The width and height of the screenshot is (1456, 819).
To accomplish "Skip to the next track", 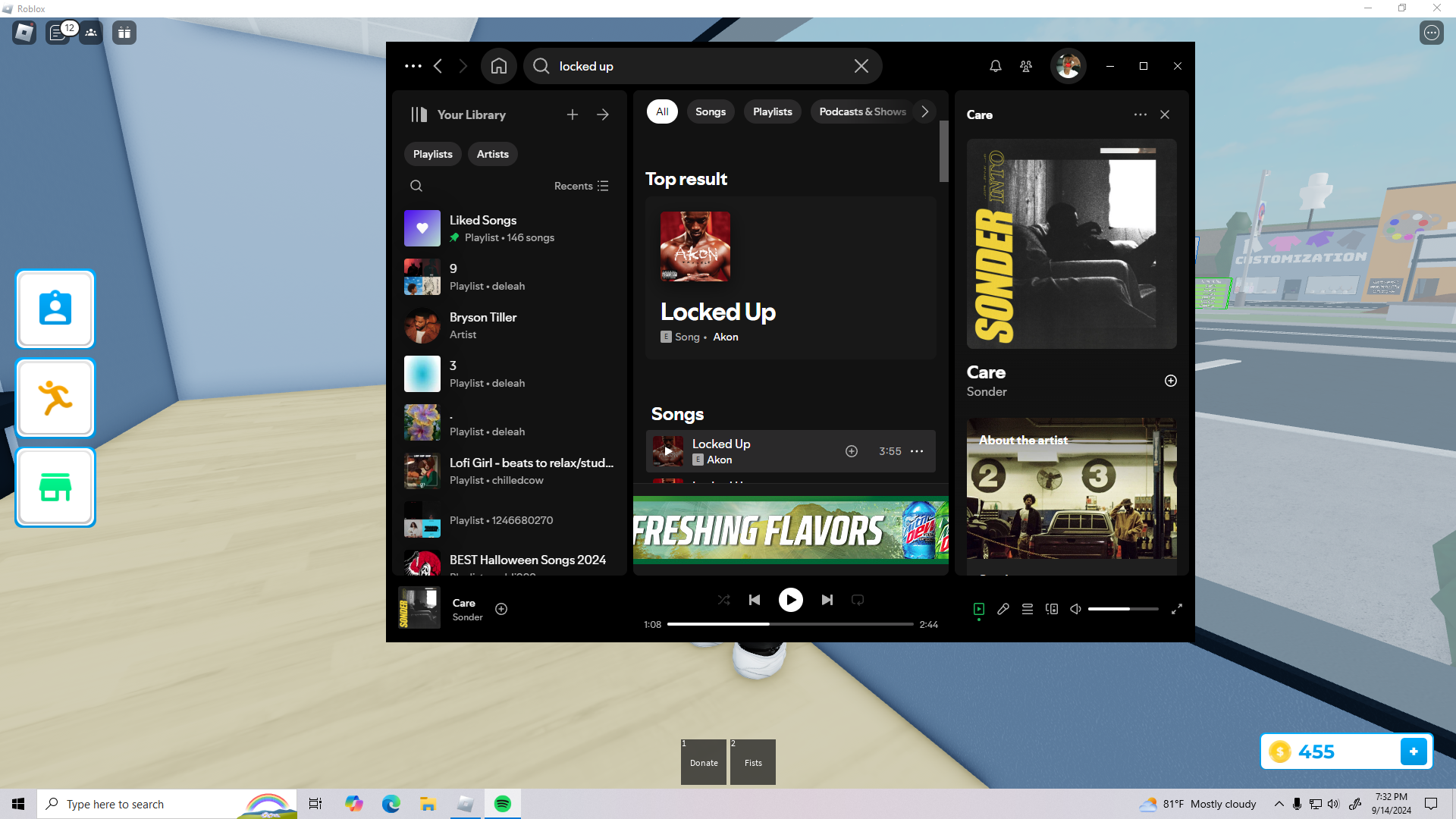I will 827,600.
